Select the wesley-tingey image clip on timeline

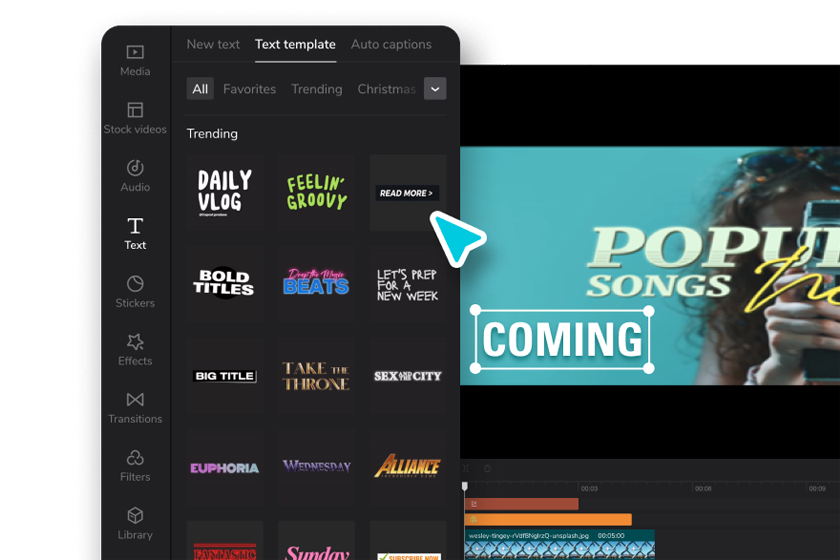tap(559, 545)
